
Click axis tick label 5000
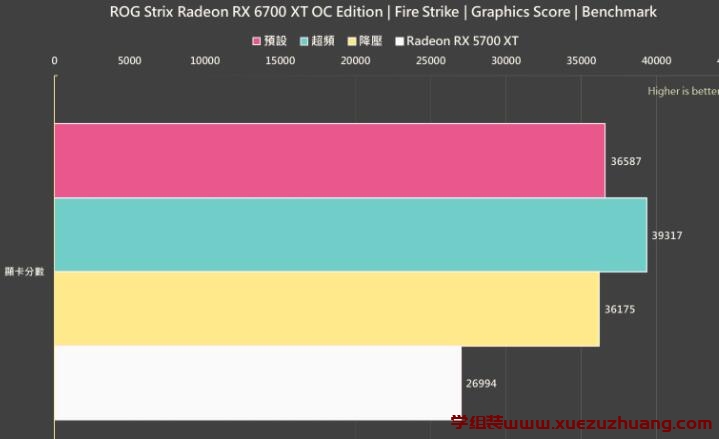click(129, 61)
